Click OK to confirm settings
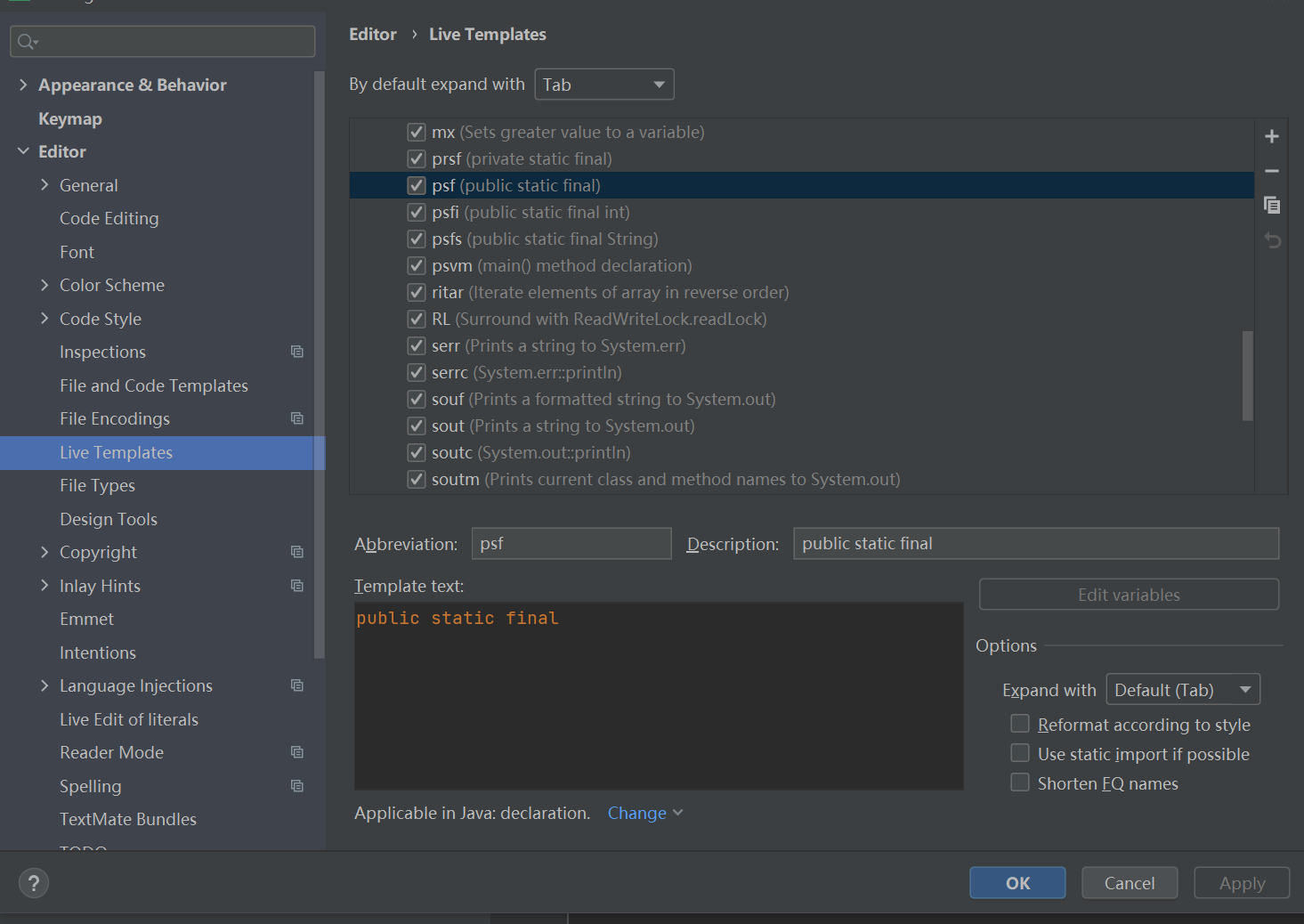The height and width of the screenshot is (924, 1304). [1017, 883]
